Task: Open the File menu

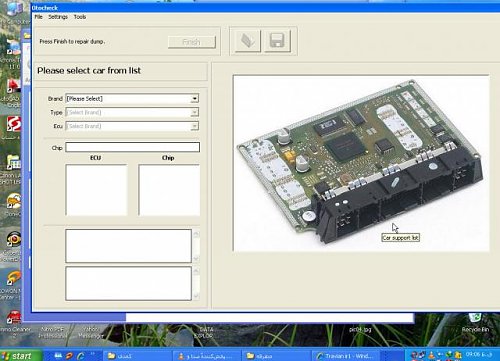Action: coord(39,17)
